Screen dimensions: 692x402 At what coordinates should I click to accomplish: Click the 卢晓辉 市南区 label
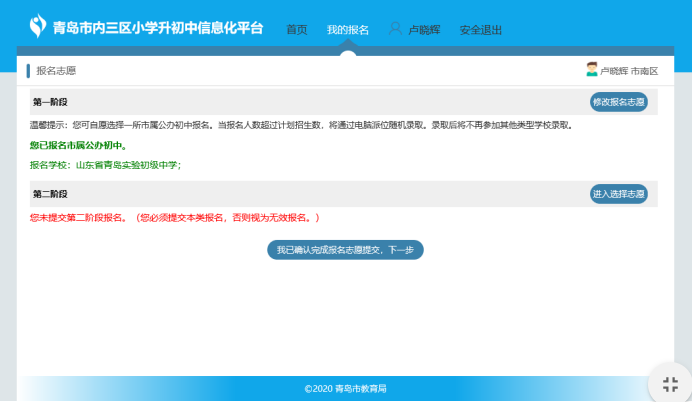[629, 71]
